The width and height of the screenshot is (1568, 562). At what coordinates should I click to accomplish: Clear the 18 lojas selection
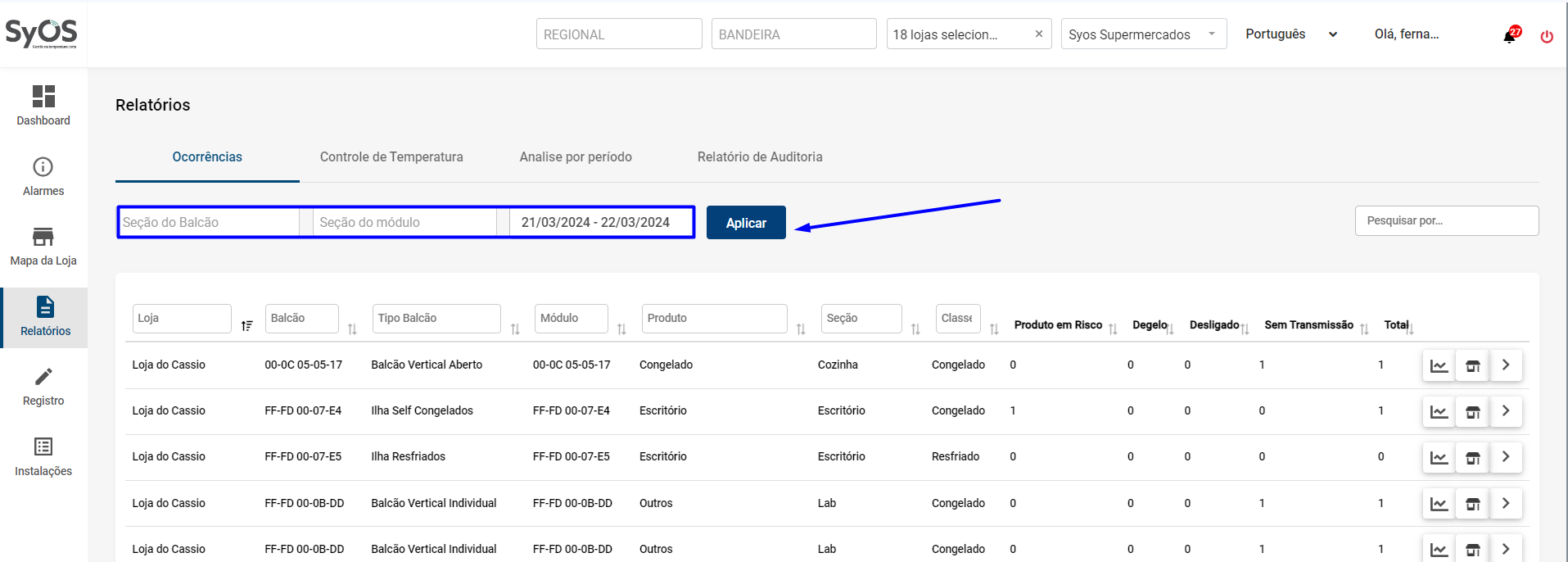pyautogui.click(x=1039, y=34)
